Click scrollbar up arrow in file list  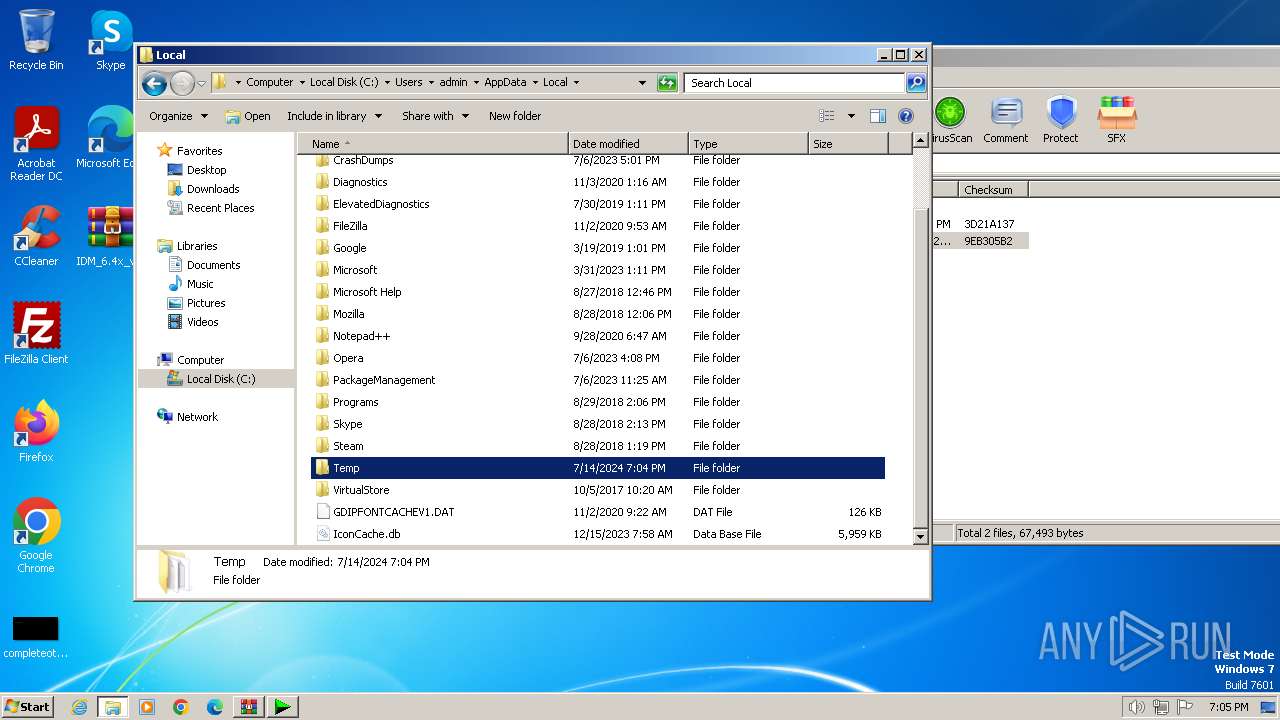921,142
